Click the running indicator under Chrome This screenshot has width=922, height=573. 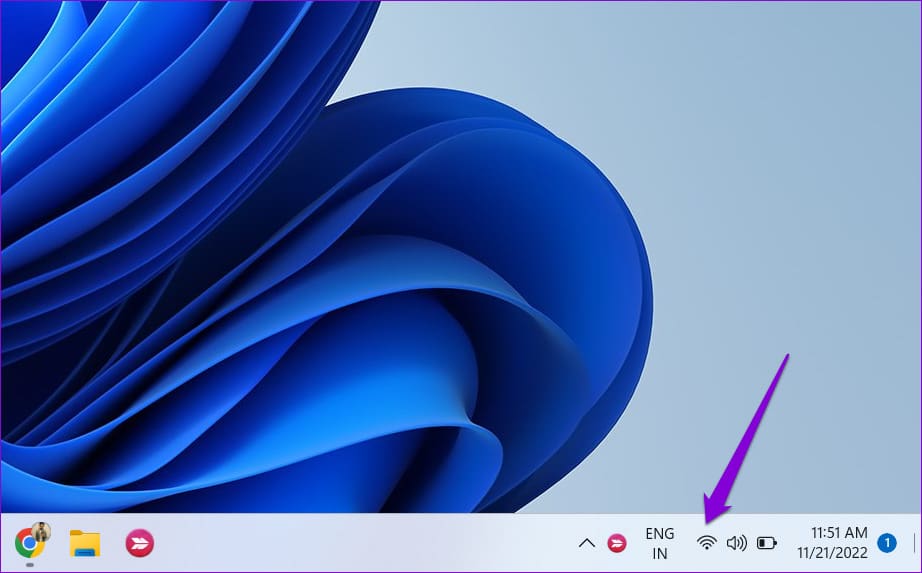(x=29, y=565)
